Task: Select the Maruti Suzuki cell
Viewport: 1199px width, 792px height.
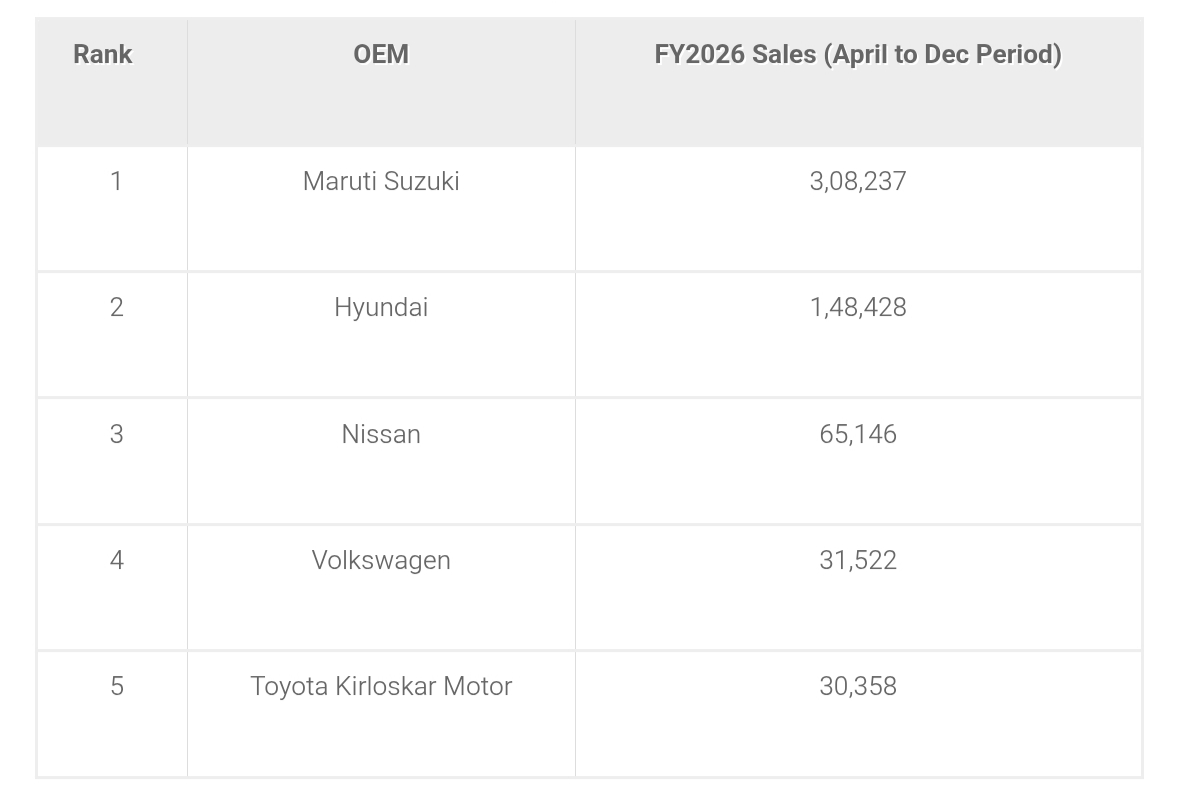Action: click(x=381, y=181)
